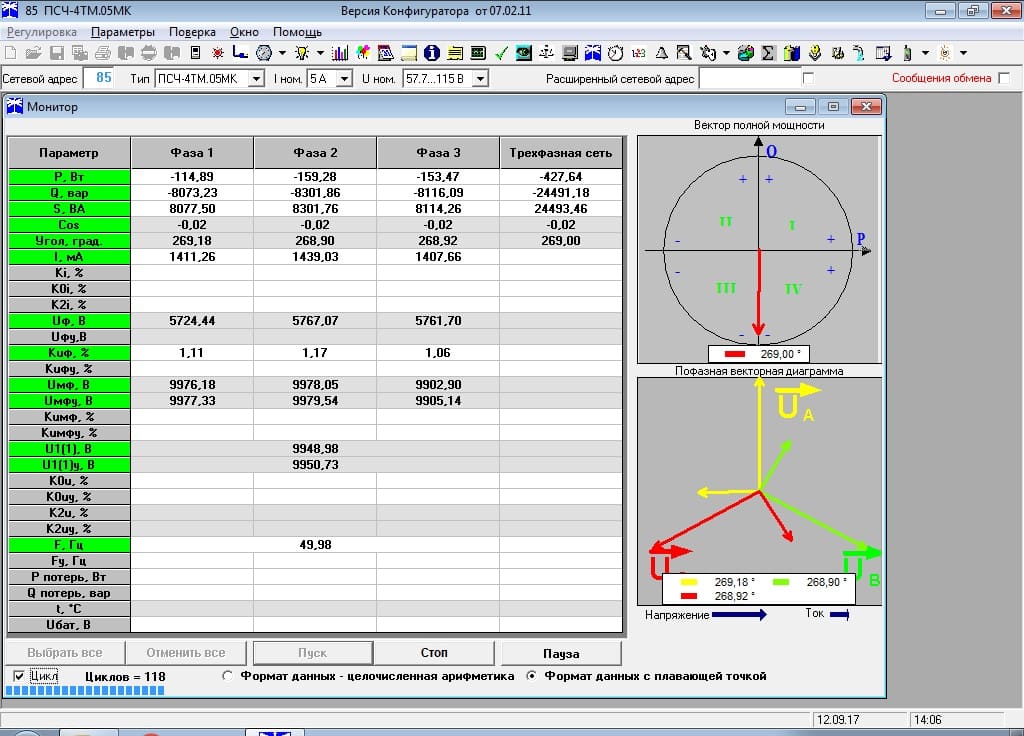Expand the I ном. current dropdown
Image resolution: width=1024 pixels, height=736 pixels.
point(345,78)
